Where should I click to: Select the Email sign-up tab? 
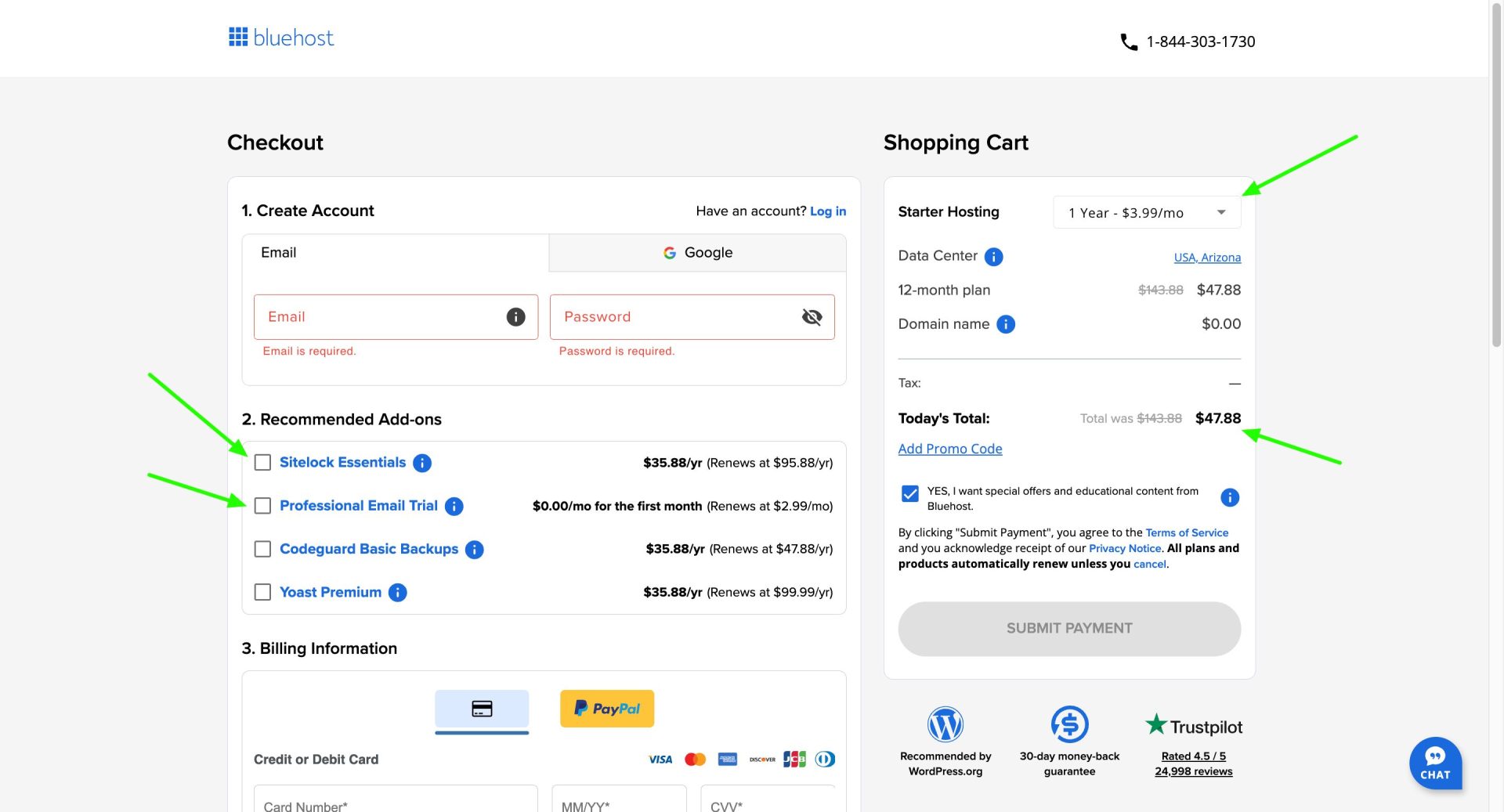[396, 252]
